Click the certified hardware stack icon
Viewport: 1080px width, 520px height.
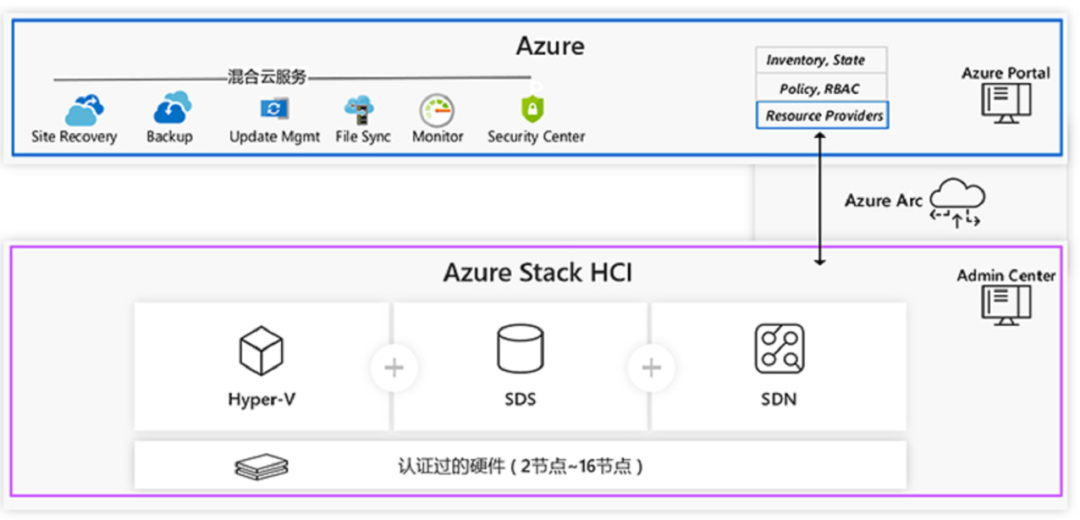pos(262,466)
